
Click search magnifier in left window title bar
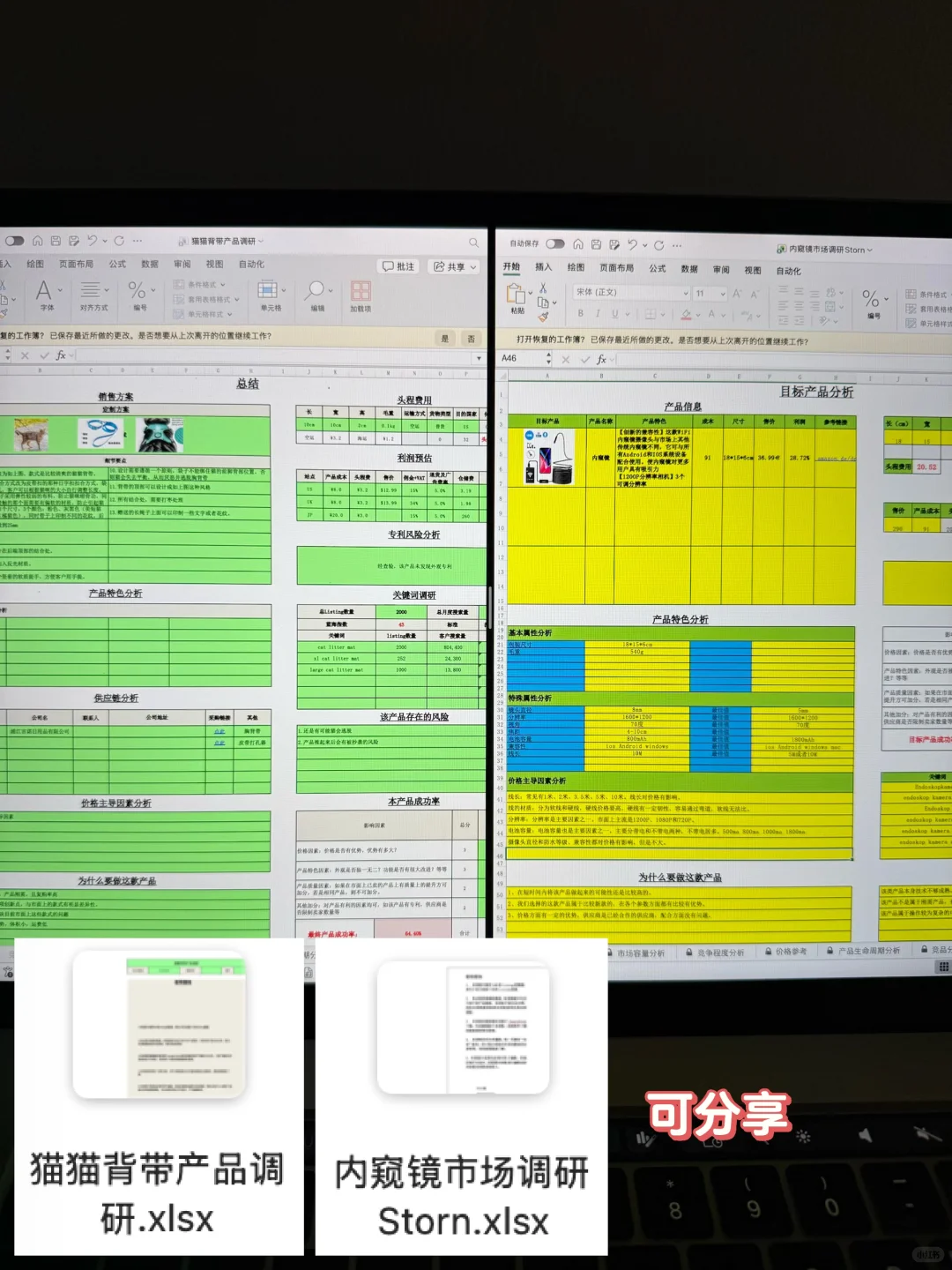(x=473, y=242)
